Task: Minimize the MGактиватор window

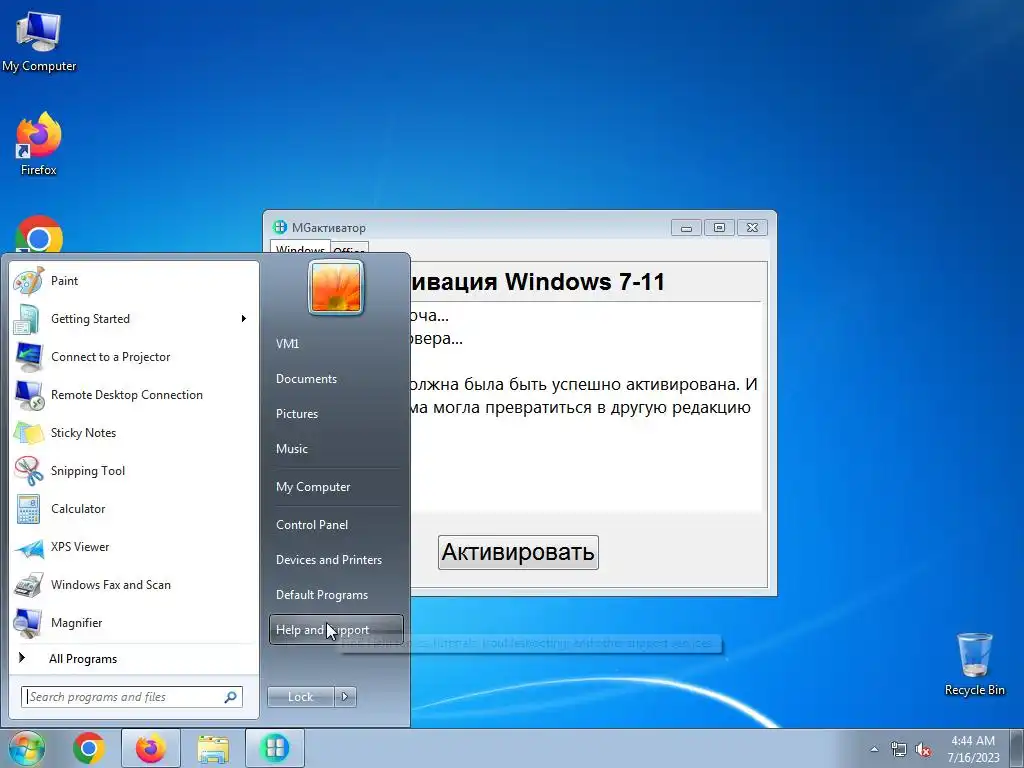Action: coord(686,228)
